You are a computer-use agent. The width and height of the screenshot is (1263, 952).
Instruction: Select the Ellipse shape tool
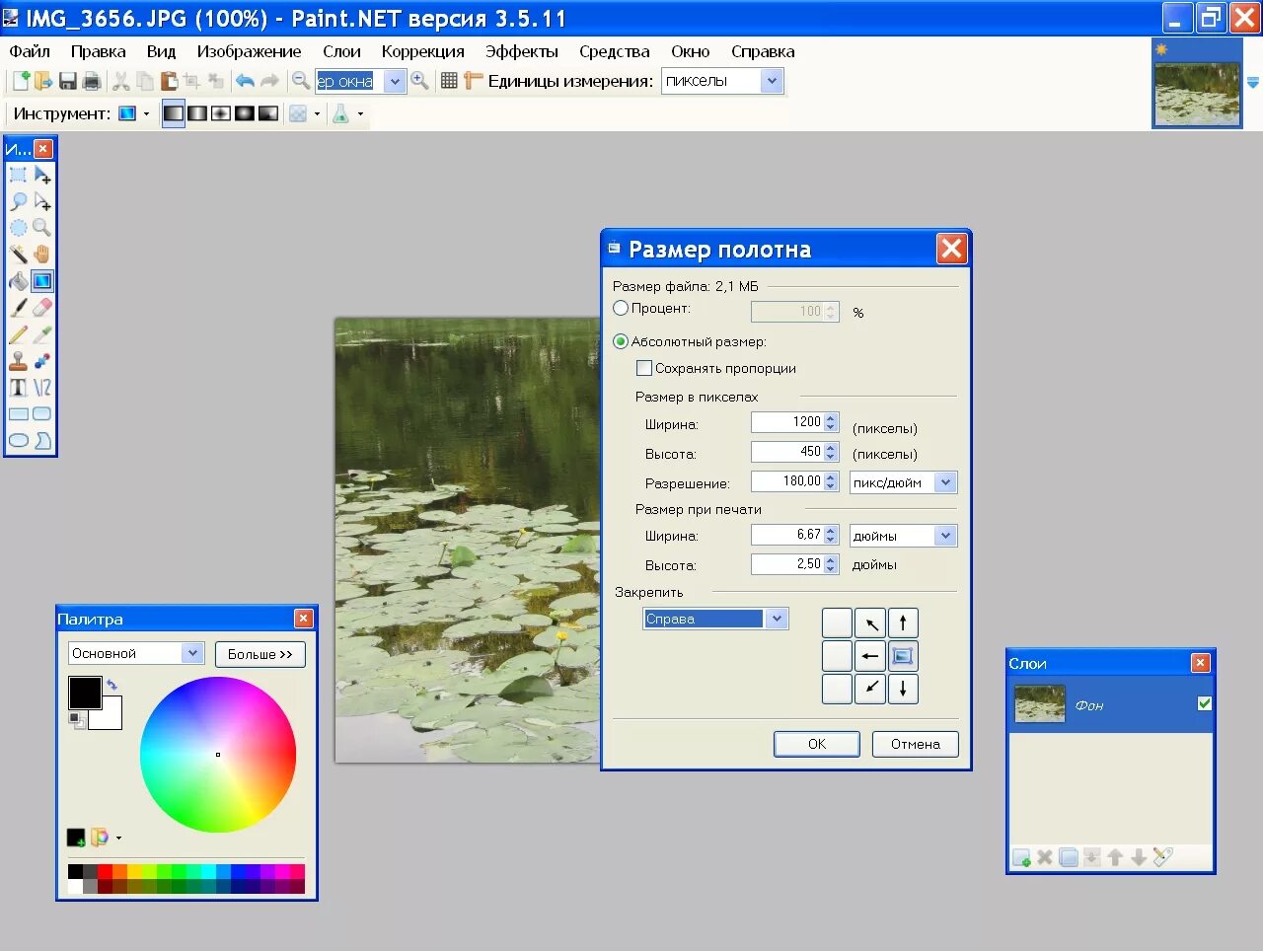point(18,441)
